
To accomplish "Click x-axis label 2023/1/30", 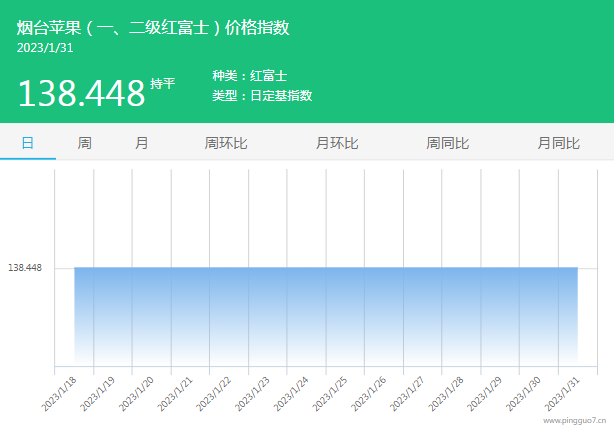I will pyautogui.click(x=524, y=394).
